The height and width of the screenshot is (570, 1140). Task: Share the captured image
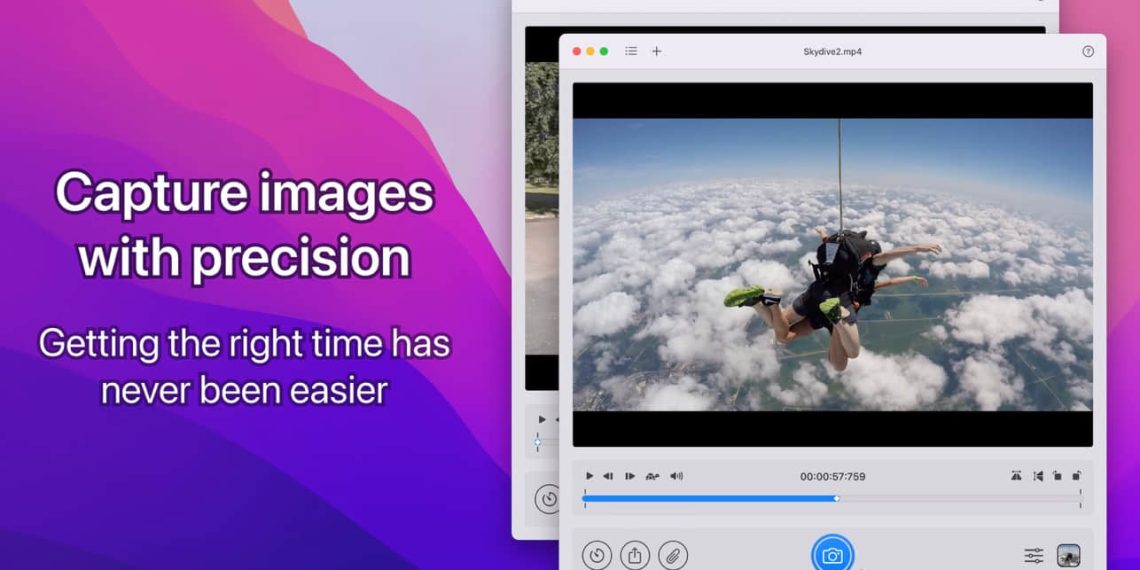[x=635, y=555]
